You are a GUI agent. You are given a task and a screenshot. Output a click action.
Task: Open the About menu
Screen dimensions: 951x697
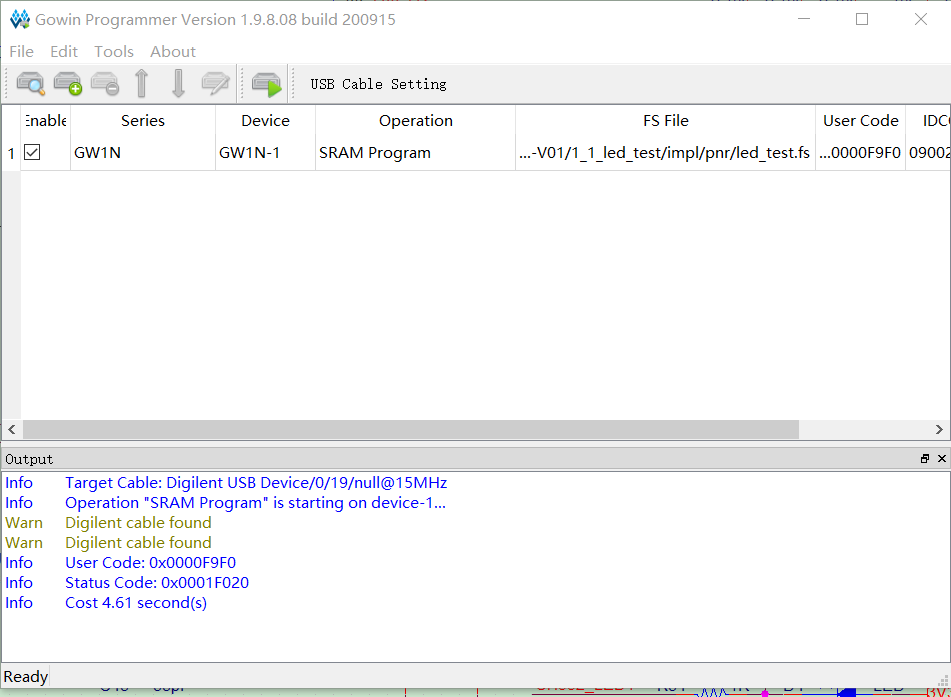pyautogui.click(x=173, y=51)
